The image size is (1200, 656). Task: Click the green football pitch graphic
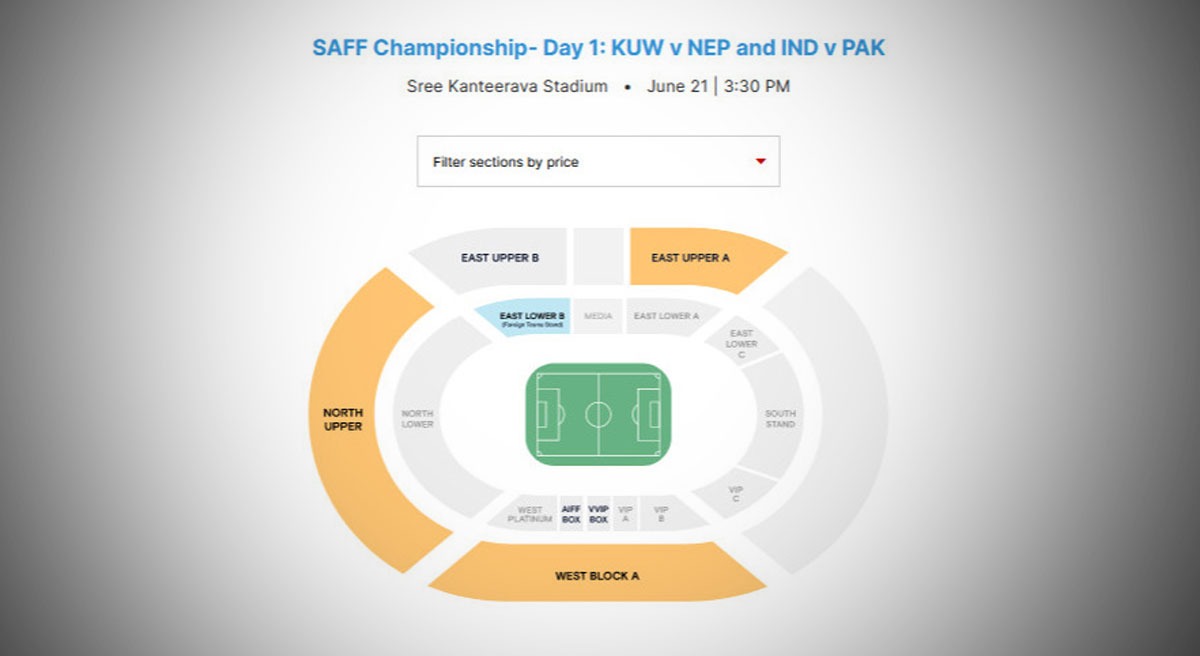598,414
